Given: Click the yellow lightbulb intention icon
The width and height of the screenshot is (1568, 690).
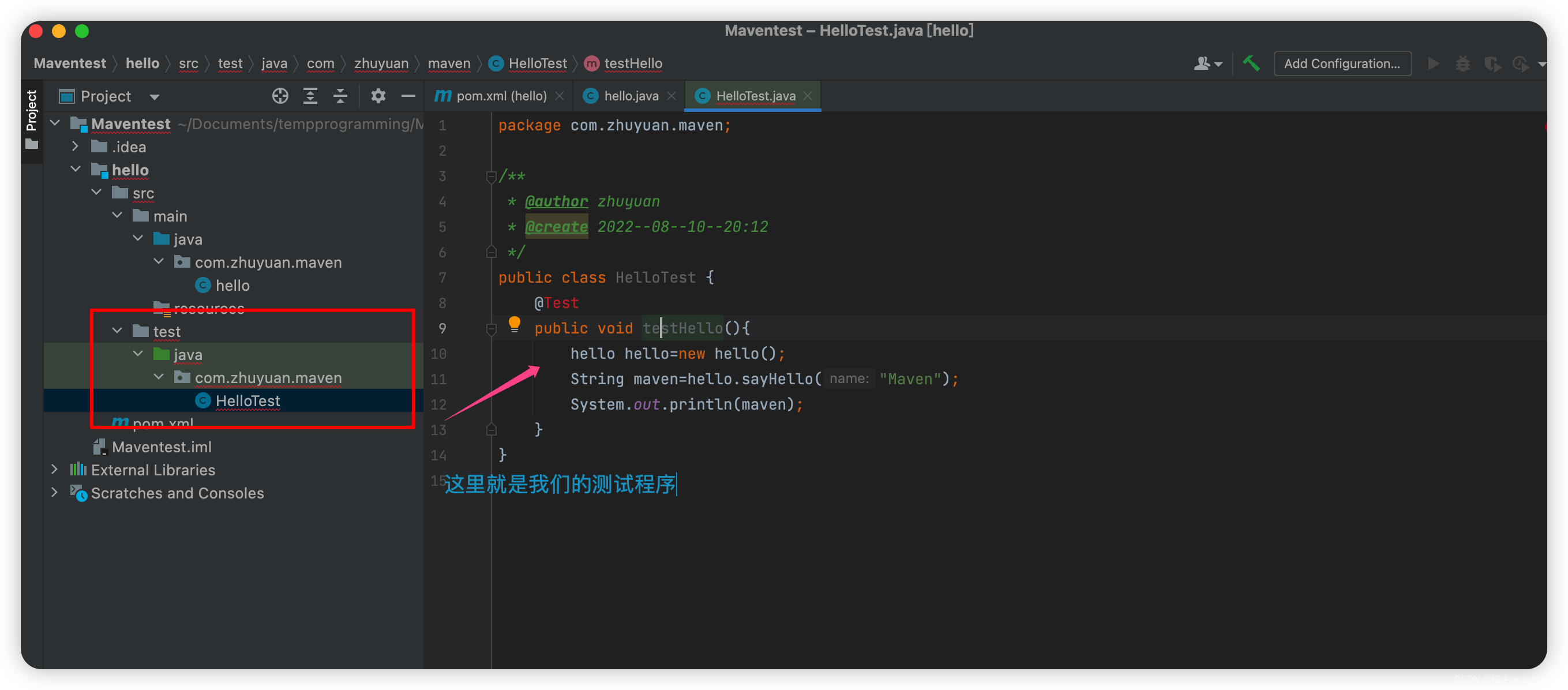Looking at the screenshot, I should [x=515, y=324].
